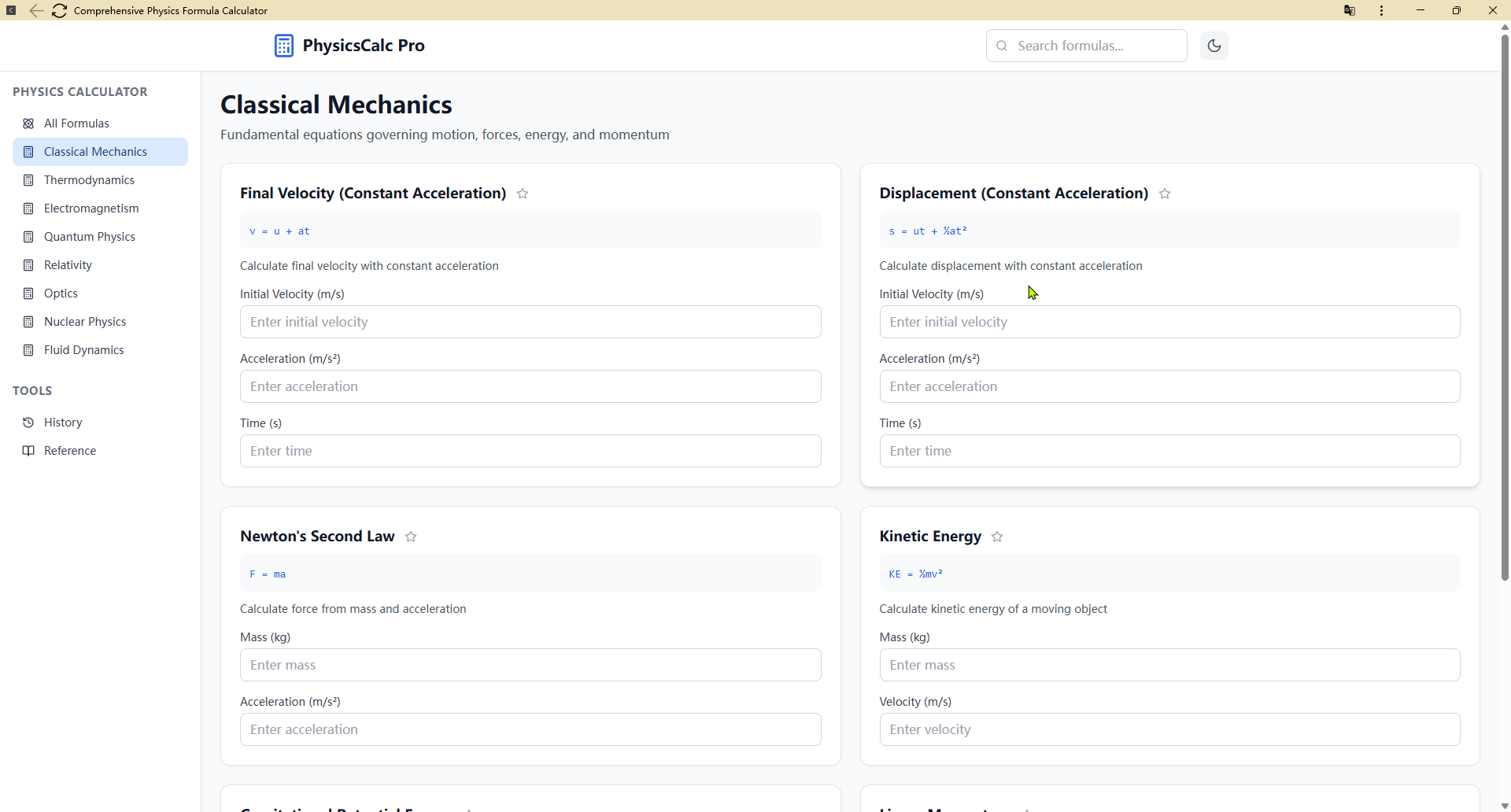Go to Electromagnetism formulas
Viewport: 1511px width, 812px height.
[100, 209]
